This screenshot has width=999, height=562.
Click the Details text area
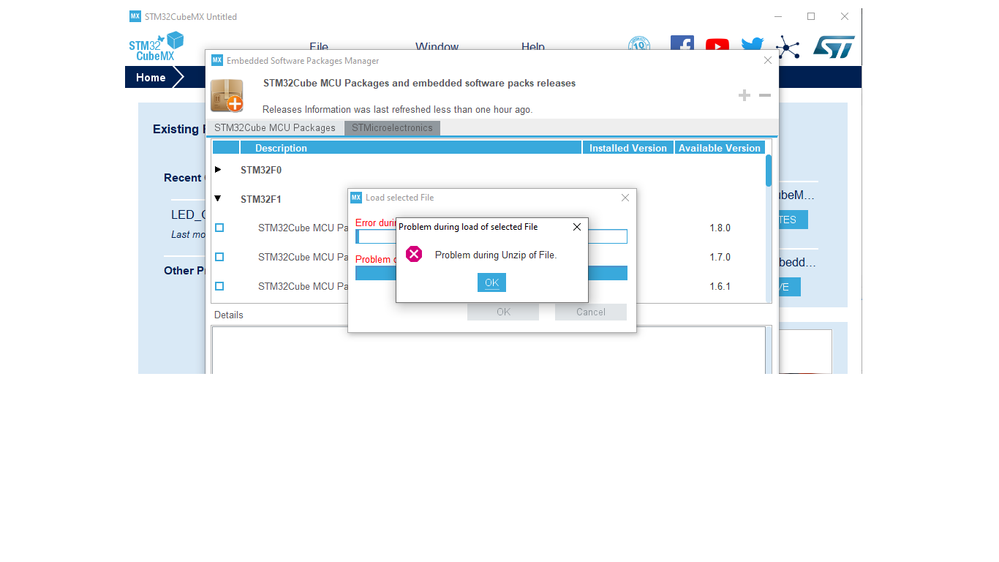tap(489, 350)
